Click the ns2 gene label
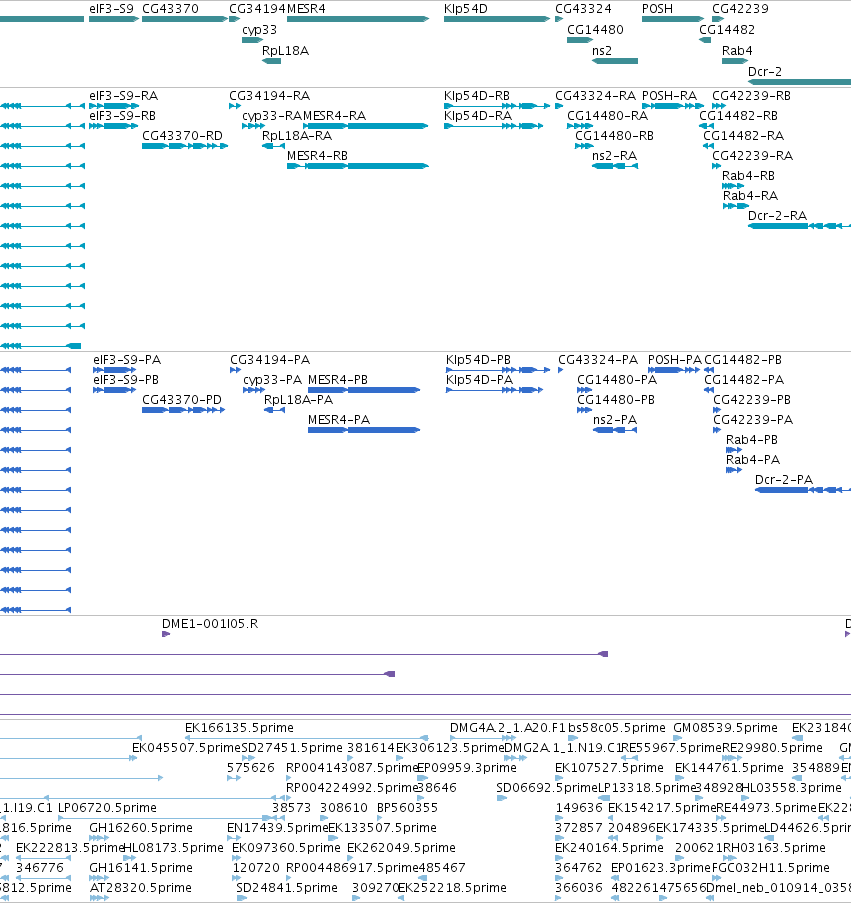Screen dimensions: 851x903 click(602, 51)
